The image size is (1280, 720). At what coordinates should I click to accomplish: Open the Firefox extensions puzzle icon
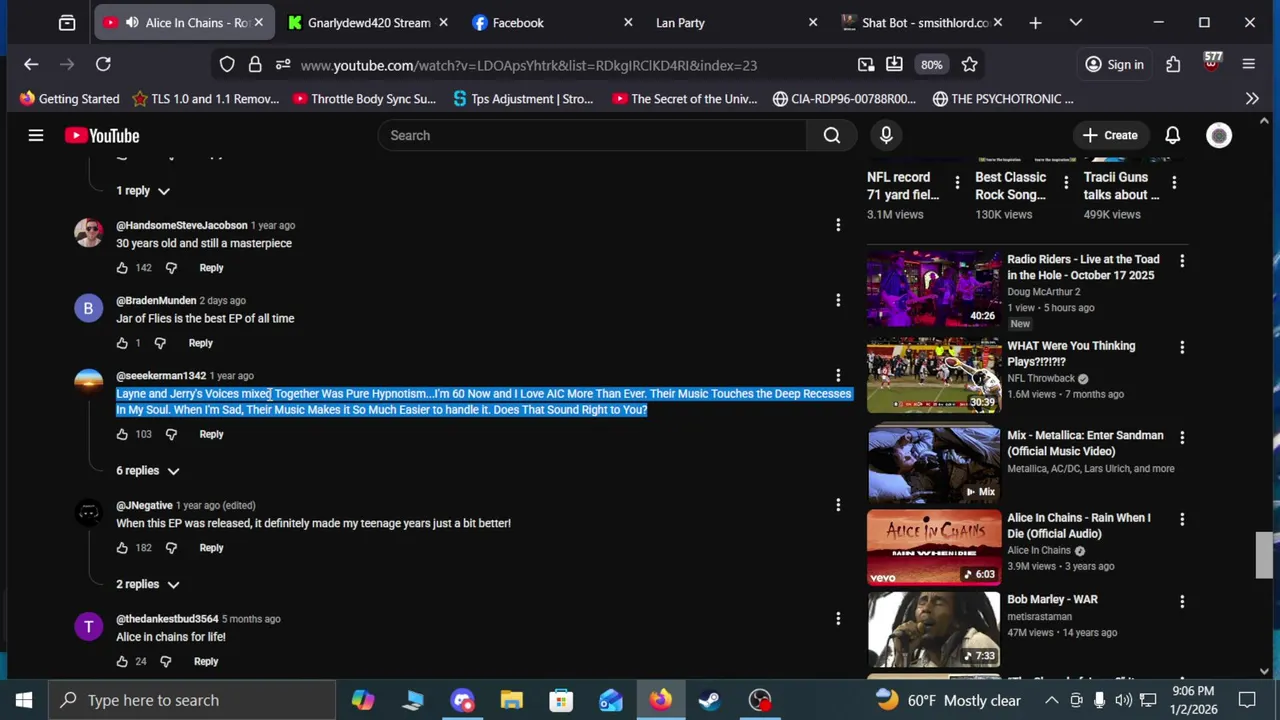click(x=1173, y=64)
